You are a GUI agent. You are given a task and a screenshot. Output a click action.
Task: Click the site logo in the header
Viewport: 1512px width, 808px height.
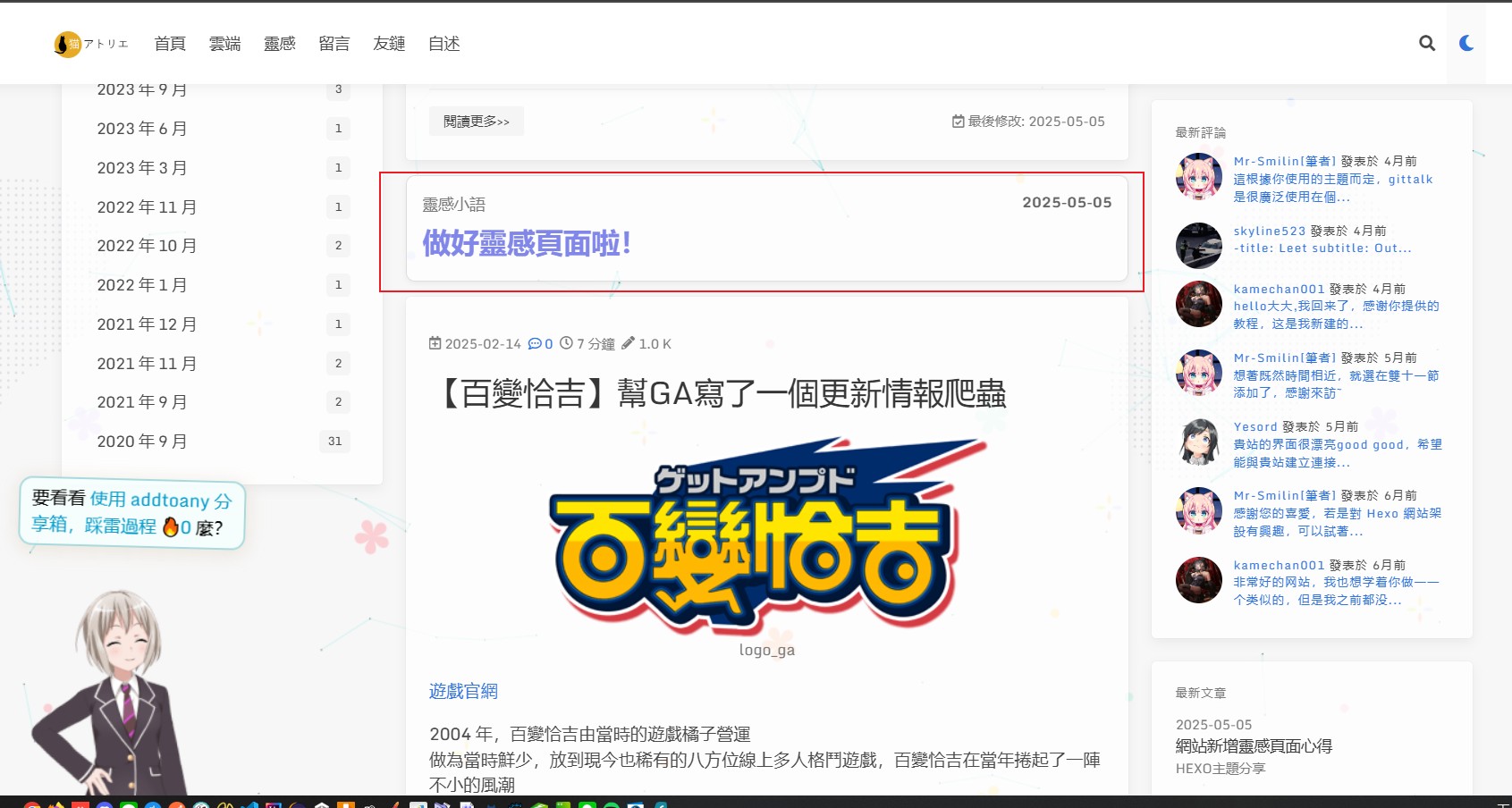[91, 43]
